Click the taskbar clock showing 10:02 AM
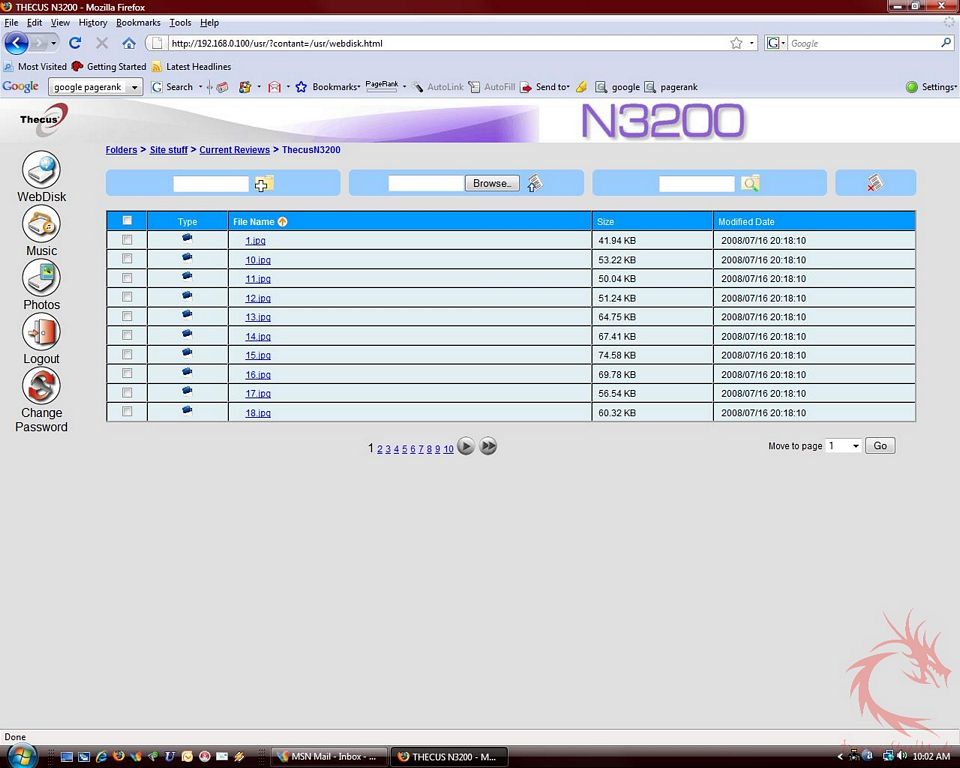This screenshot has height=768, width=960. [931, 756]
